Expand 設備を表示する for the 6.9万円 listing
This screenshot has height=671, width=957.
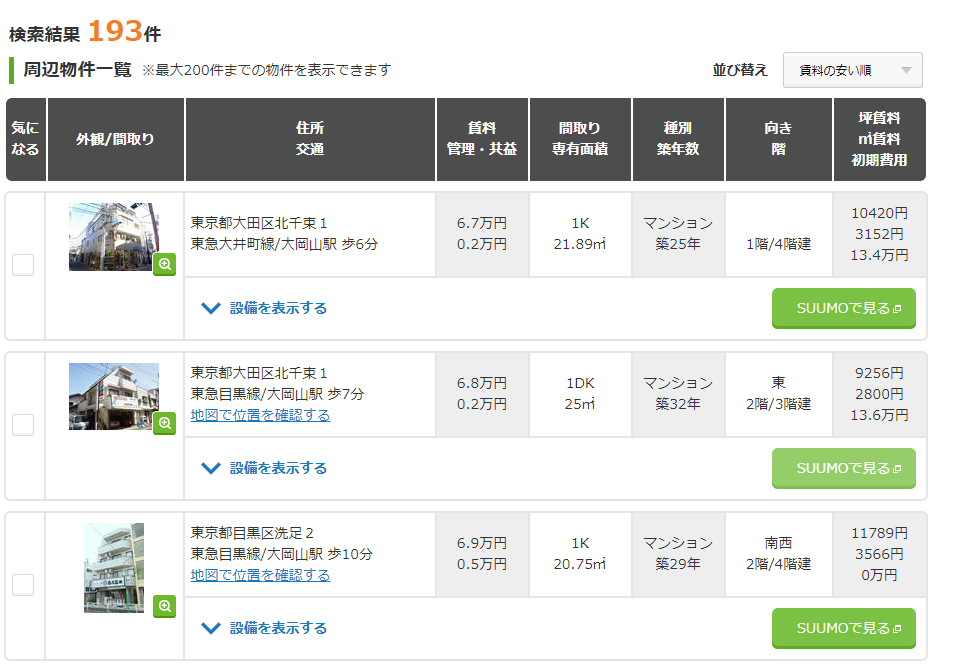coord(265,628)
